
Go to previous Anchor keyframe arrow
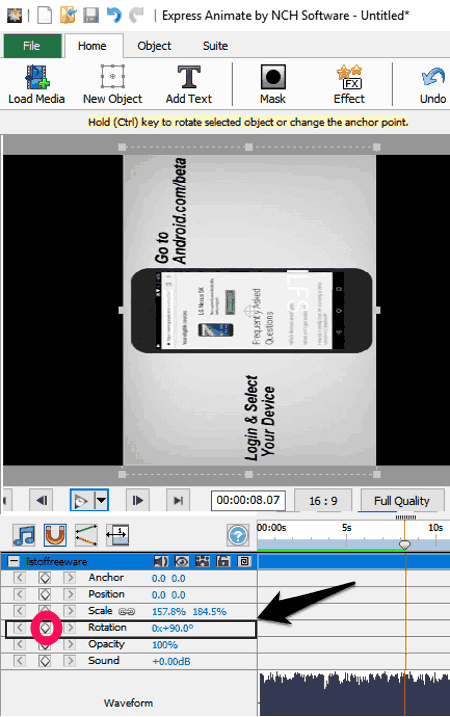point(20,578)
